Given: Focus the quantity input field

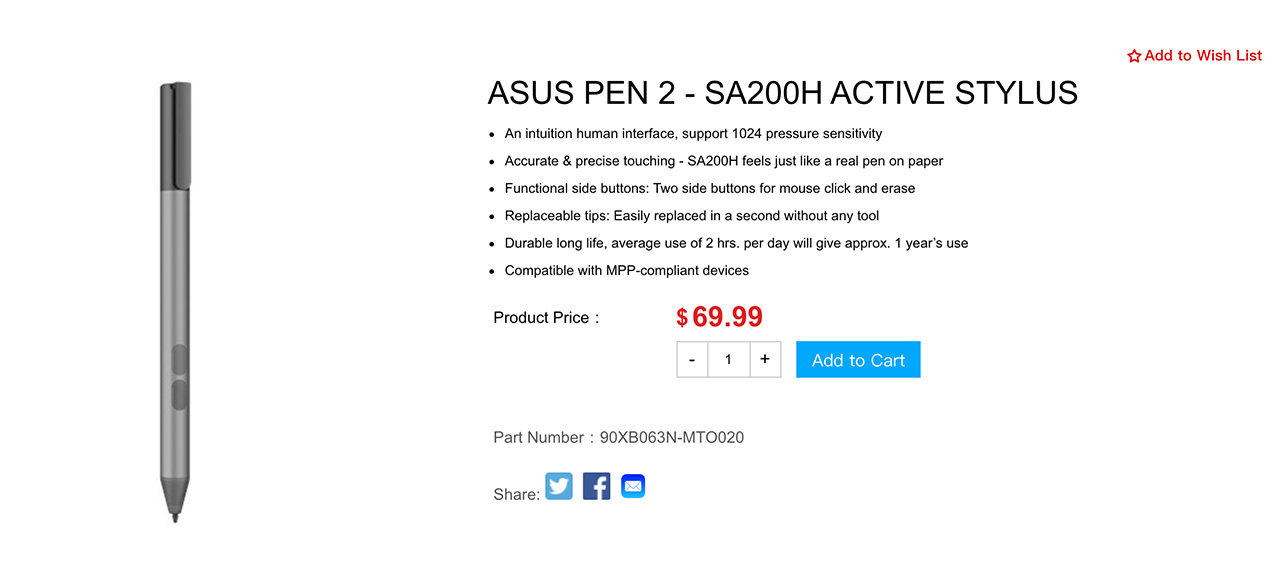Looking at the screenshot, I should click(728, 360).
